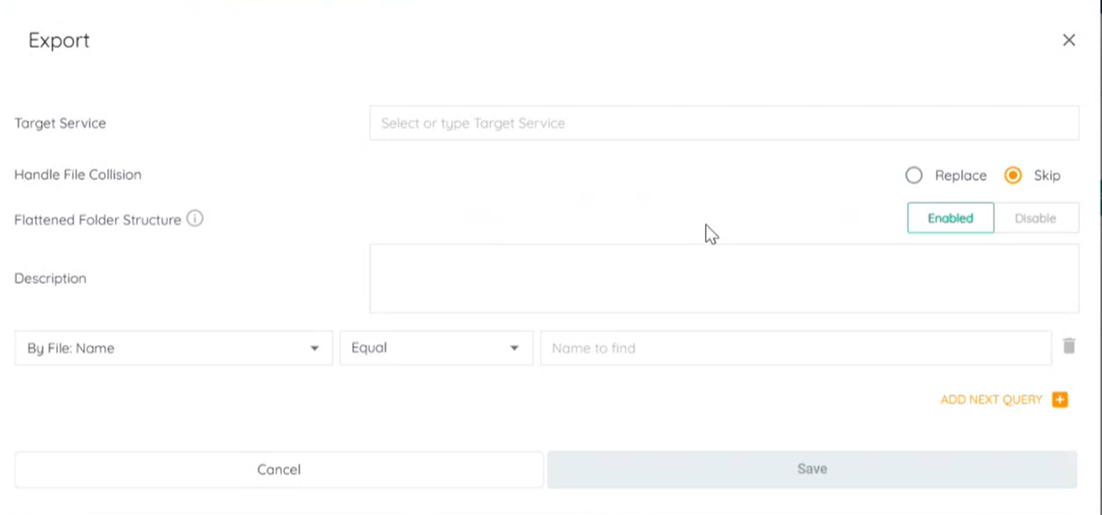This screenshot has width=1102, height=515.
Task: Open the Target Service combo box
Action: click(723, 123)
